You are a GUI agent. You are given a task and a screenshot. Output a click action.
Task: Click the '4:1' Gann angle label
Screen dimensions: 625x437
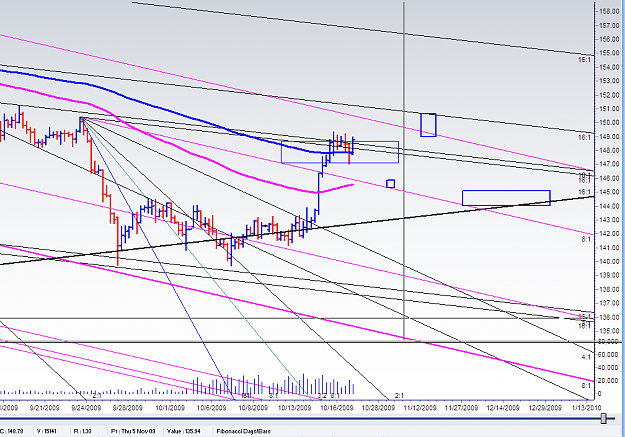click(586, 357)
